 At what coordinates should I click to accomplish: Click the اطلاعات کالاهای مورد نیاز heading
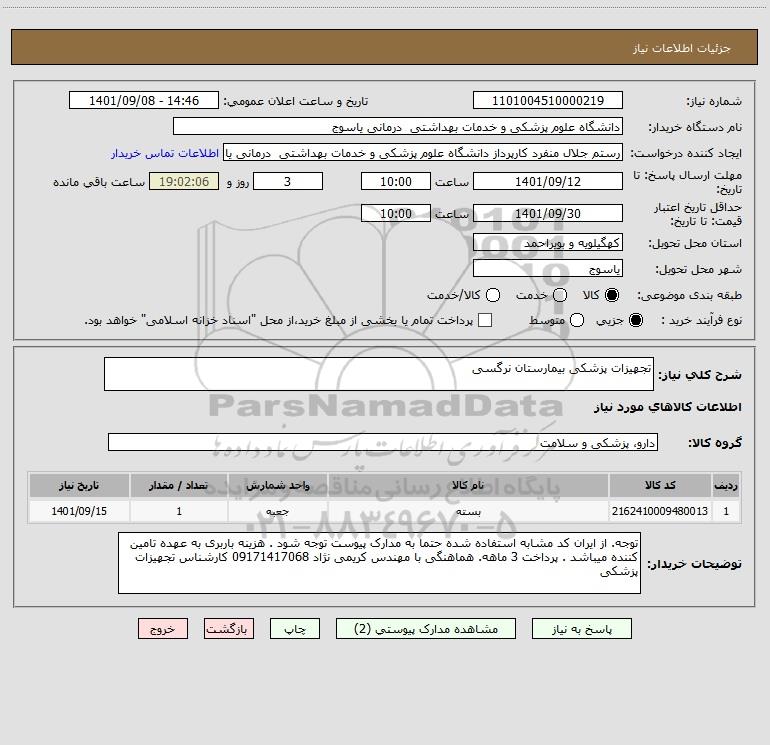pos(668,407)
